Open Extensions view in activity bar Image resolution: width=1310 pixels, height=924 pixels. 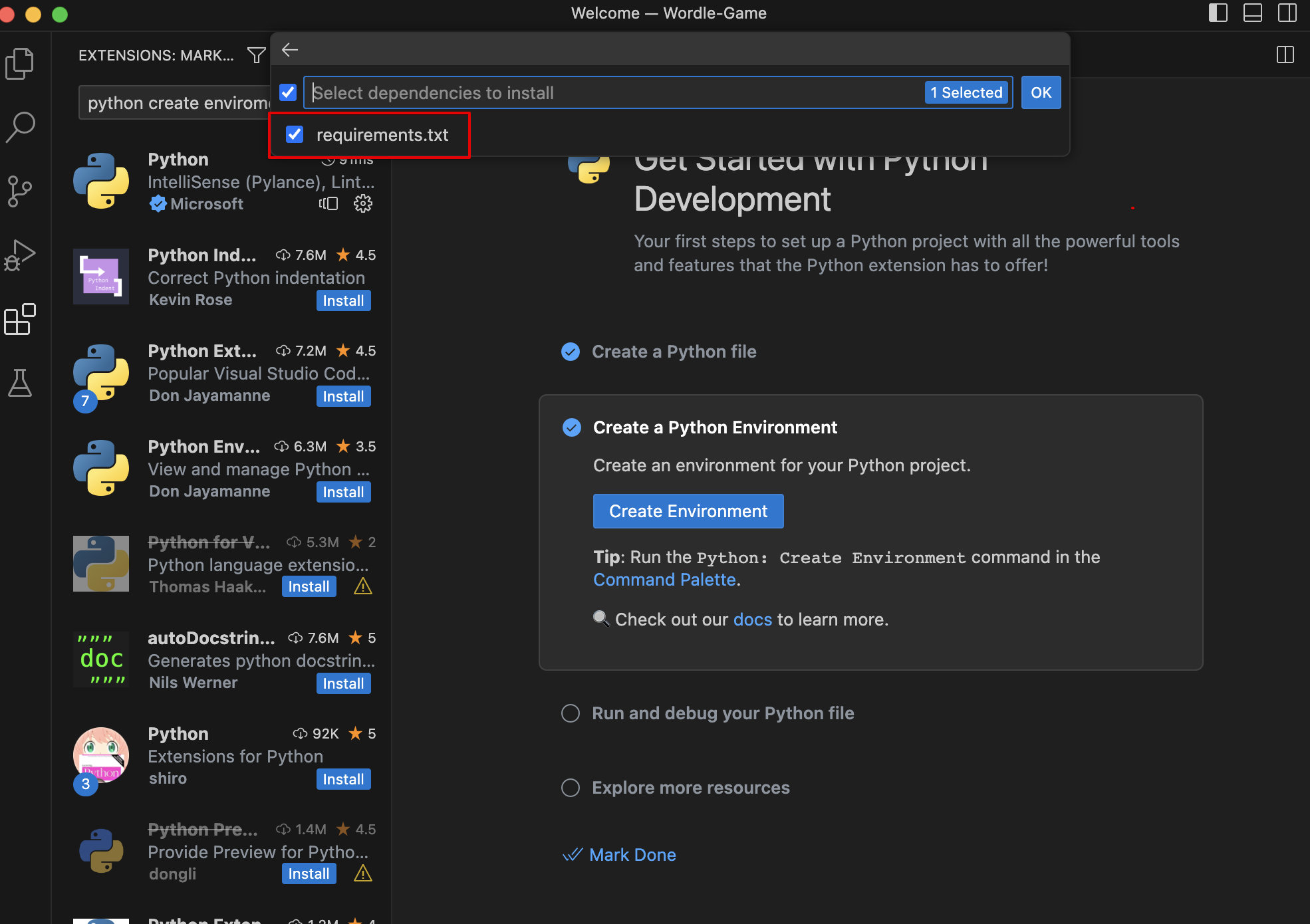pos(20,319)
